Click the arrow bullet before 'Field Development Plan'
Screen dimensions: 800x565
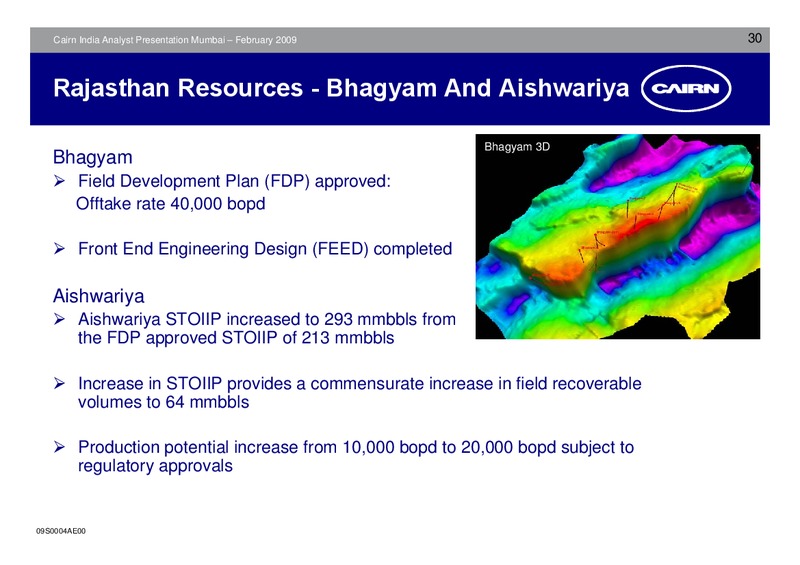pos(59,181)
